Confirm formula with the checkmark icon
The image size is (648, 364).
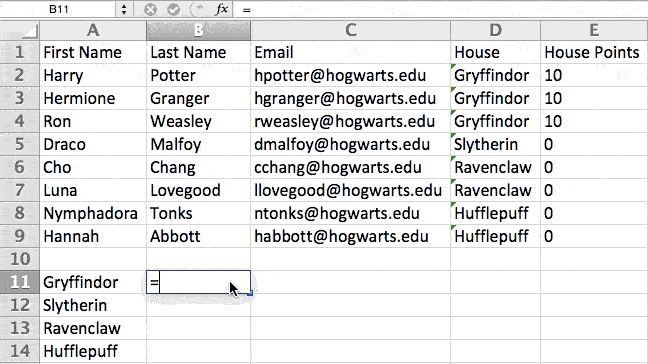[173, 9]
